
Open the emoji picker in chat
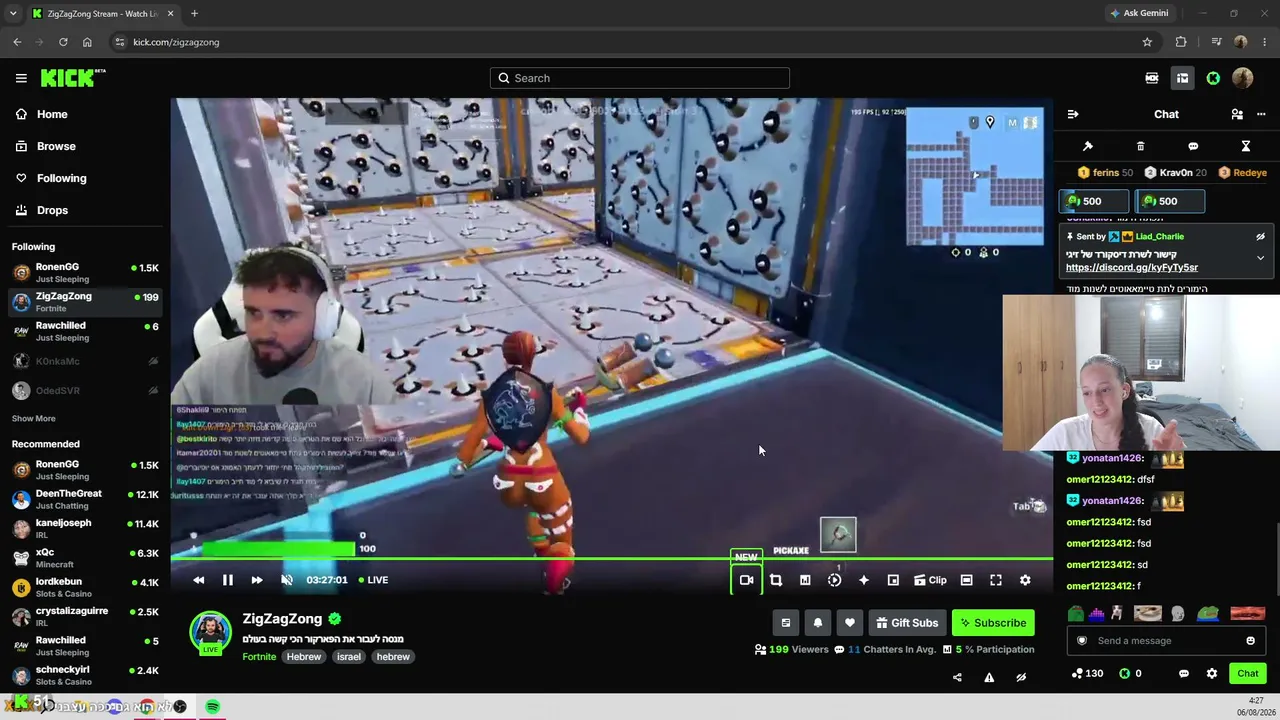click(x=1250, y=641)
